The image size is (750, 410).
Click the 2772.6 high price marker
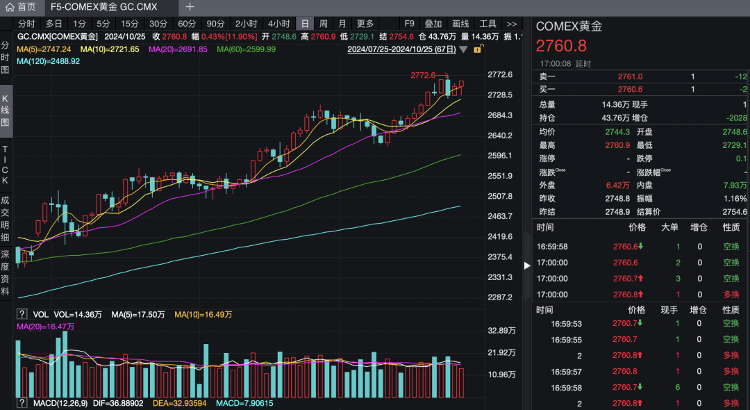tap(423, 75)
